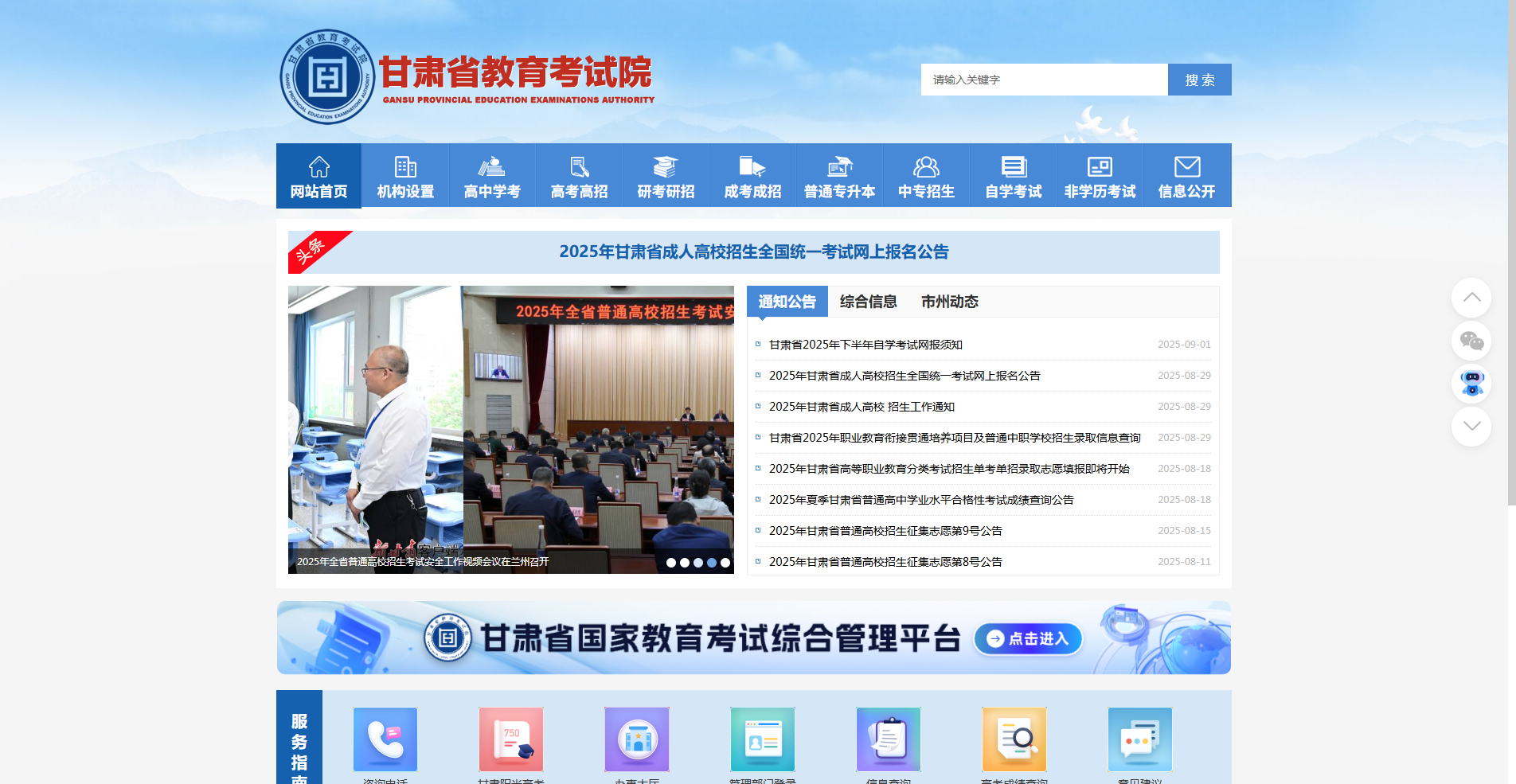Viewport: 1516px width, 784px height.
Task: Open the 甘肃省2025年下半年自学考试网报须知 notice
Action: 864,345
